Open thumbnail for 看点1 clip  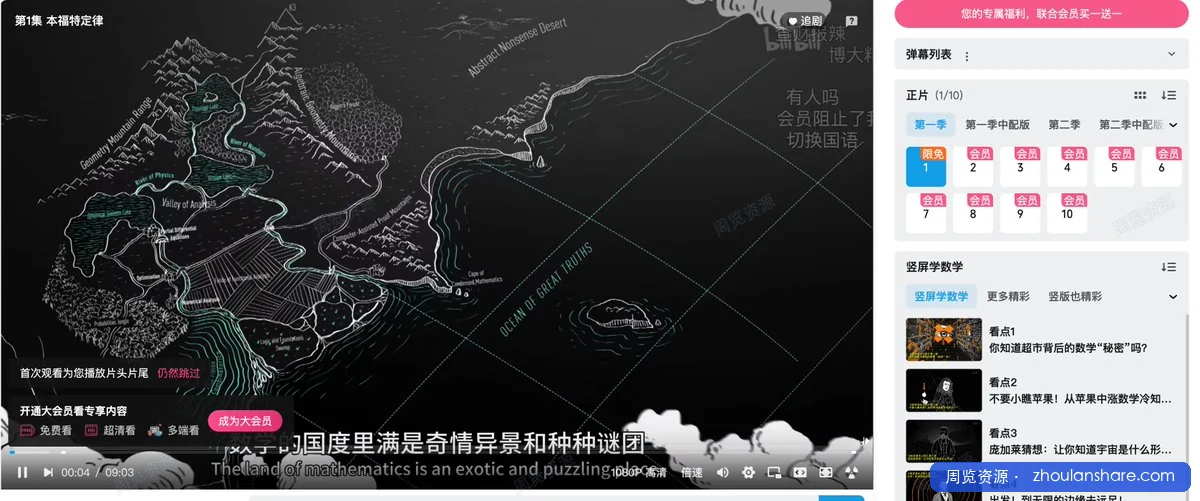pyautogui.click(x=943, y=339)
